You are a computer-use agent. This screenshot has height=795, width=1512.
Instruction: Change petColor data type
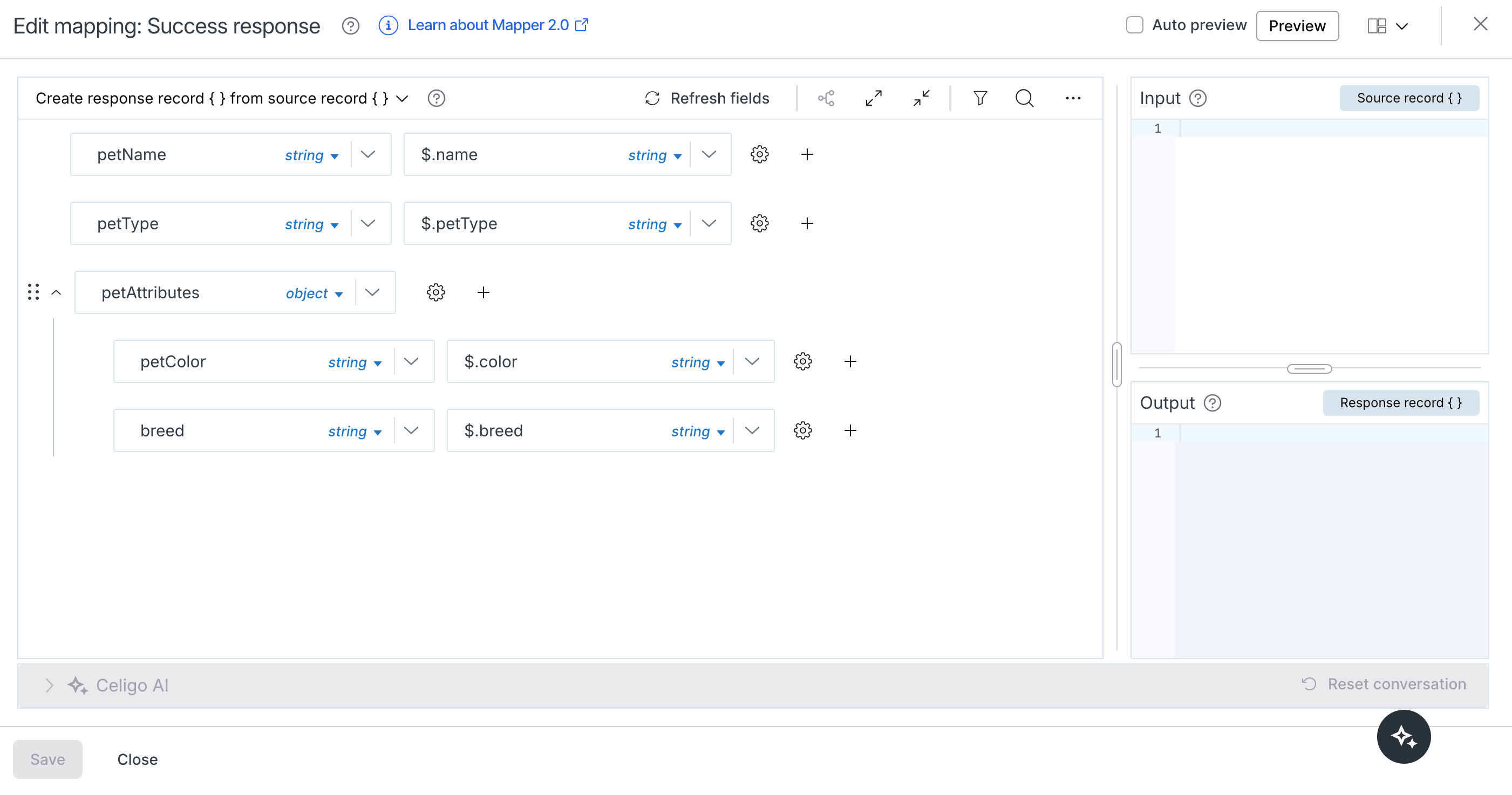(355, 362)
